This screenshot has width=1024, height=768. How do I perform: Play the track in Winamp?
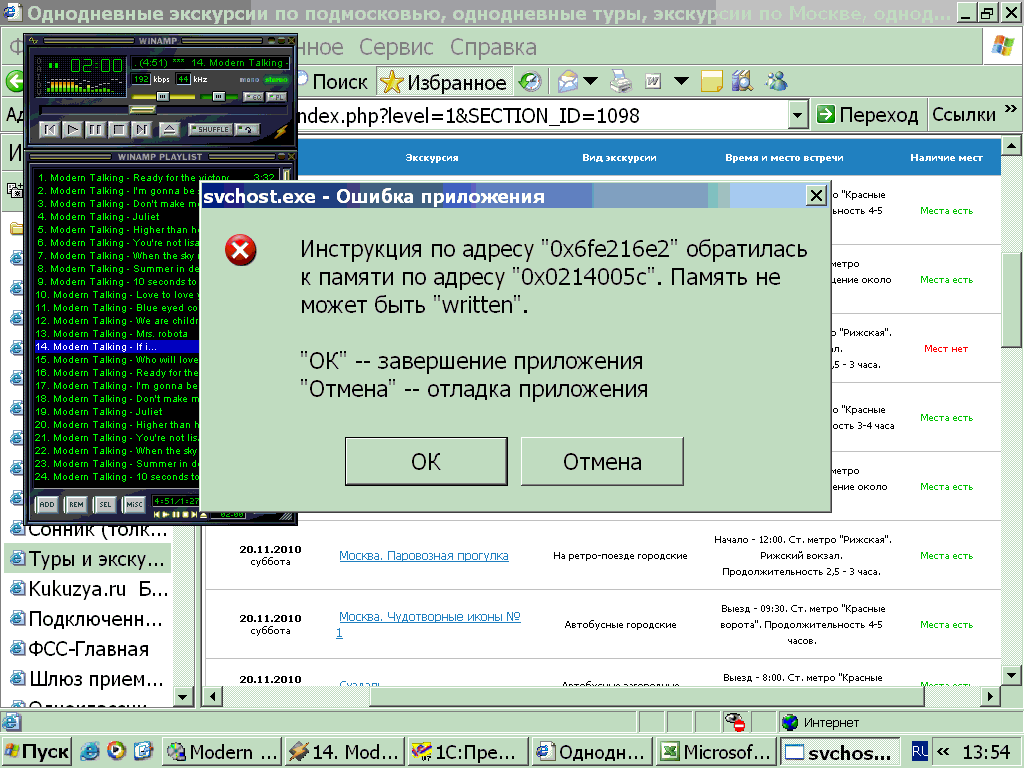tap(72, 129)
